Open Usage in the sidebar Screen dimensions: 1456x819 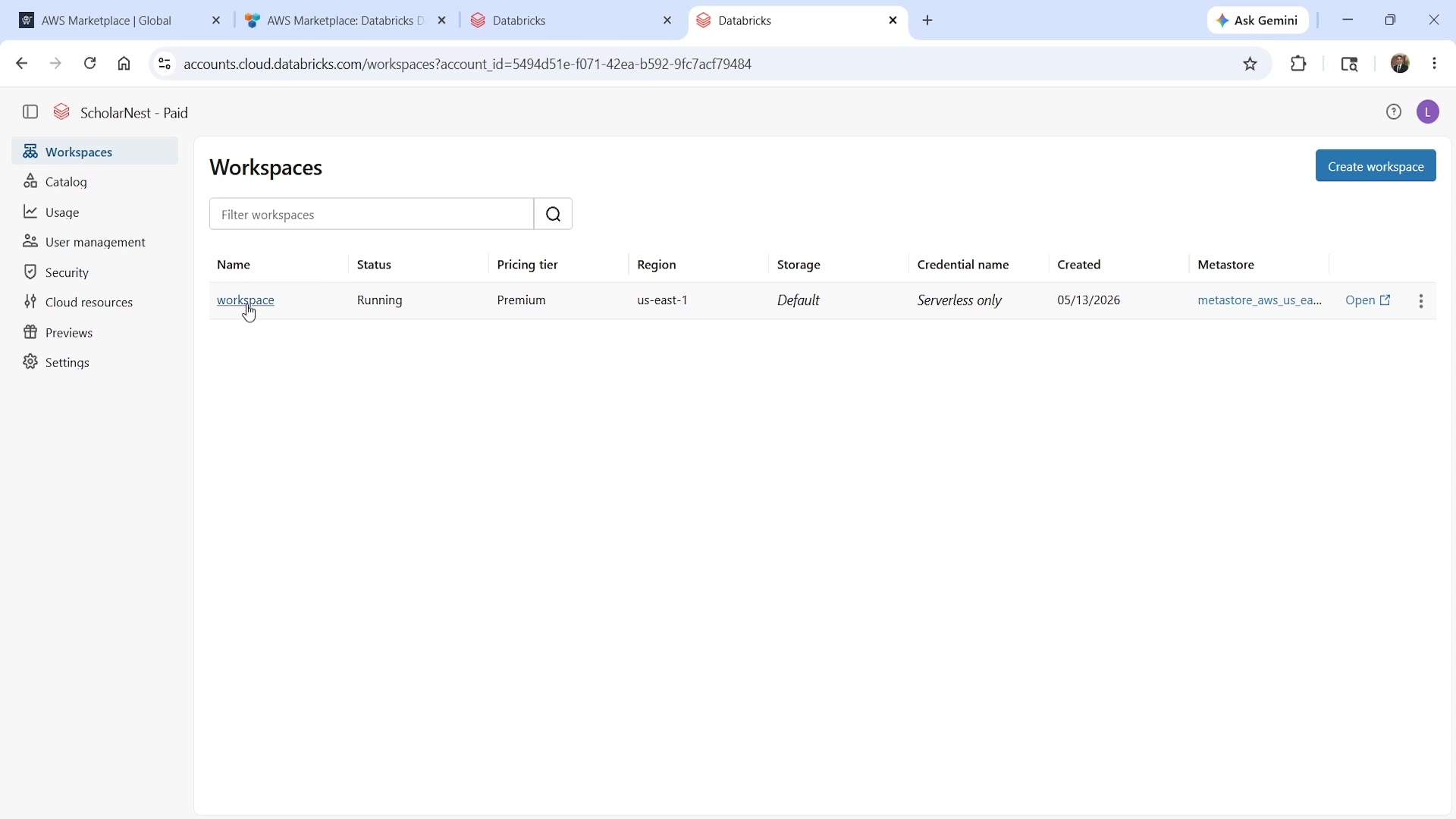pyautogui.click(x=95, y=212)
